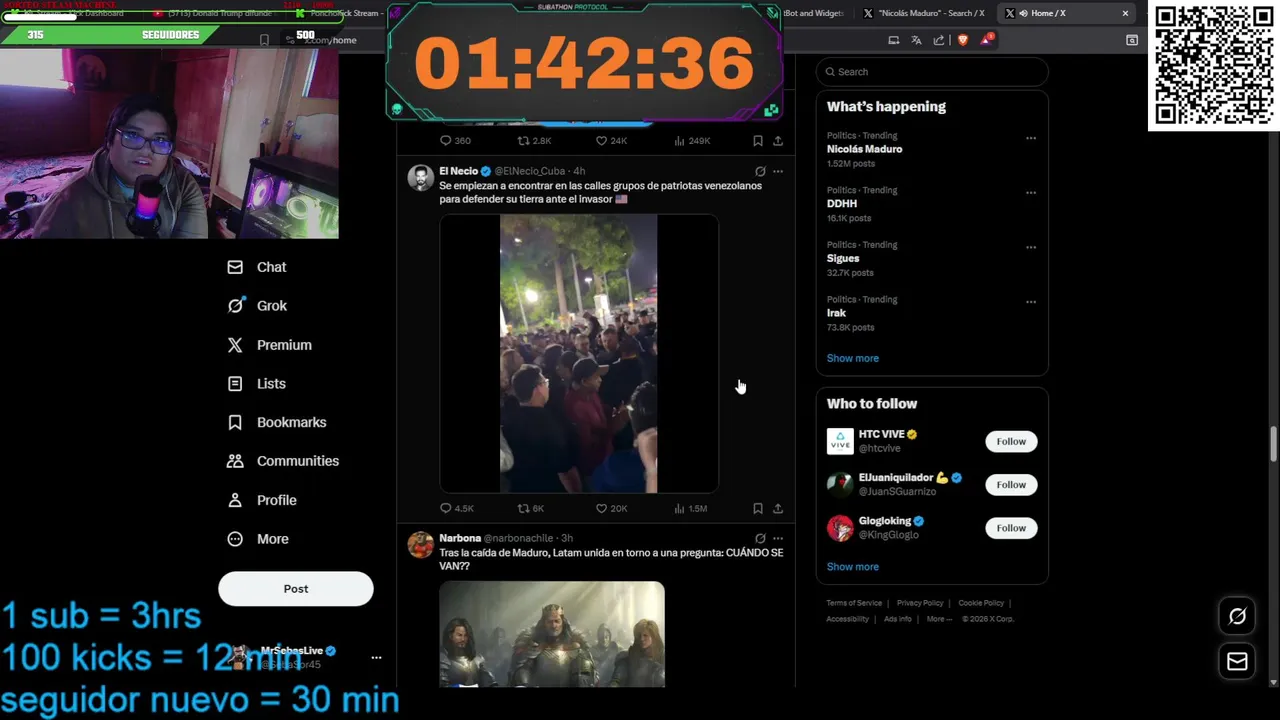Open Brave Rewards triangle icon
The image size is (1280, 720).
pos(985,40)
